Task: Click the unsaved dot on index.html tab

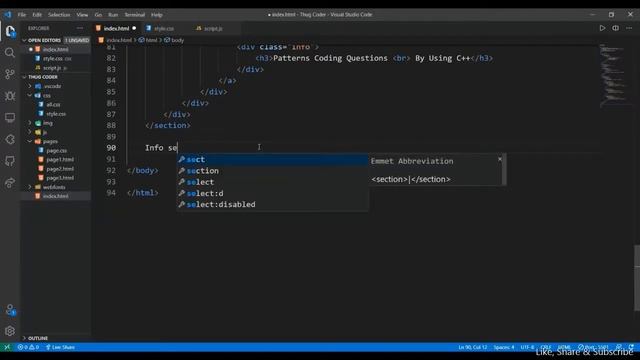Action: pyautogui.click(x=134, y=28)
